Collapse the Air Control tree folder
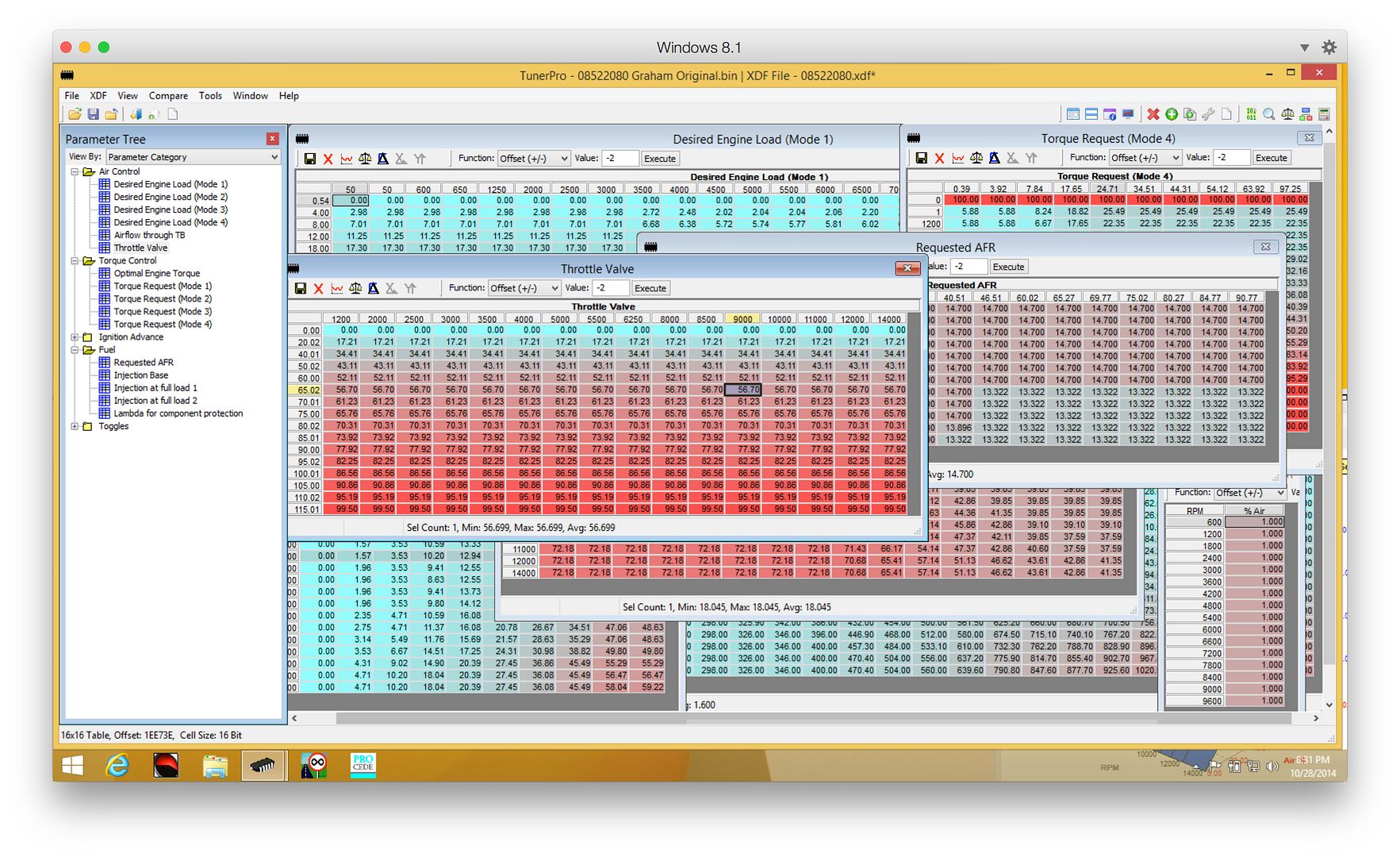1400x857 pixels. point(75,171)
